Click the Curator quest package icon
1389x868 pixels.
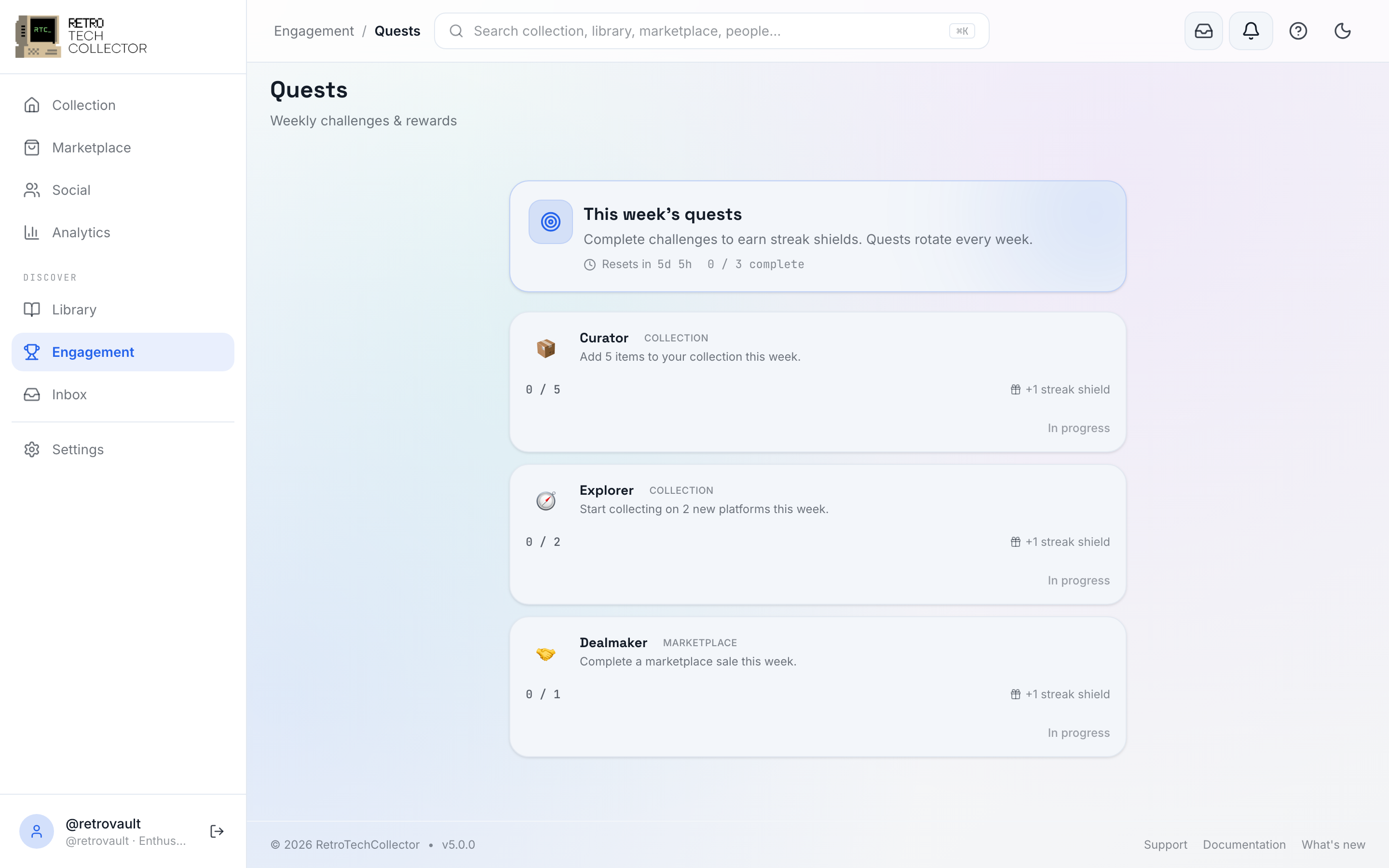click(546, 348)
